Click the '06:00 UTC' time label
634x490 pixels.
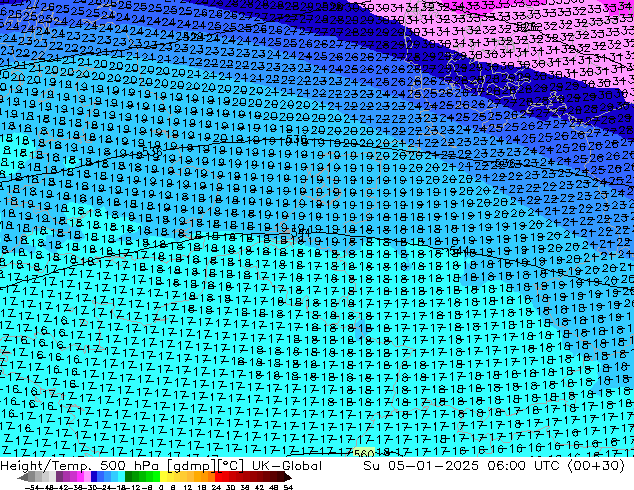click(524, 465)
